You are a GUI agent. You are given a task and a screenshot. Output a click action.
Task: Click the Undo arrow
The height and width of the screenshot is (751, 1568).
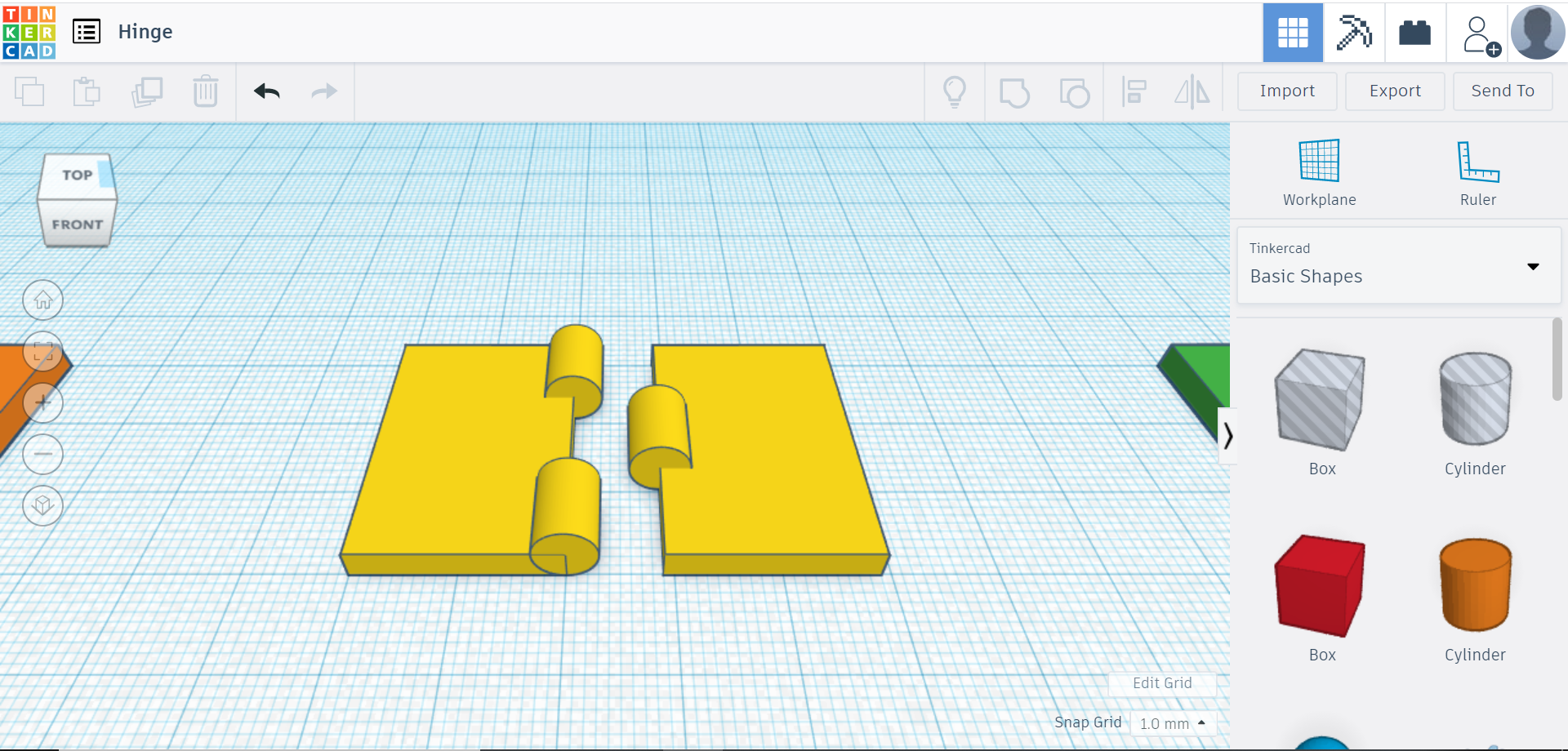[266, 91]
